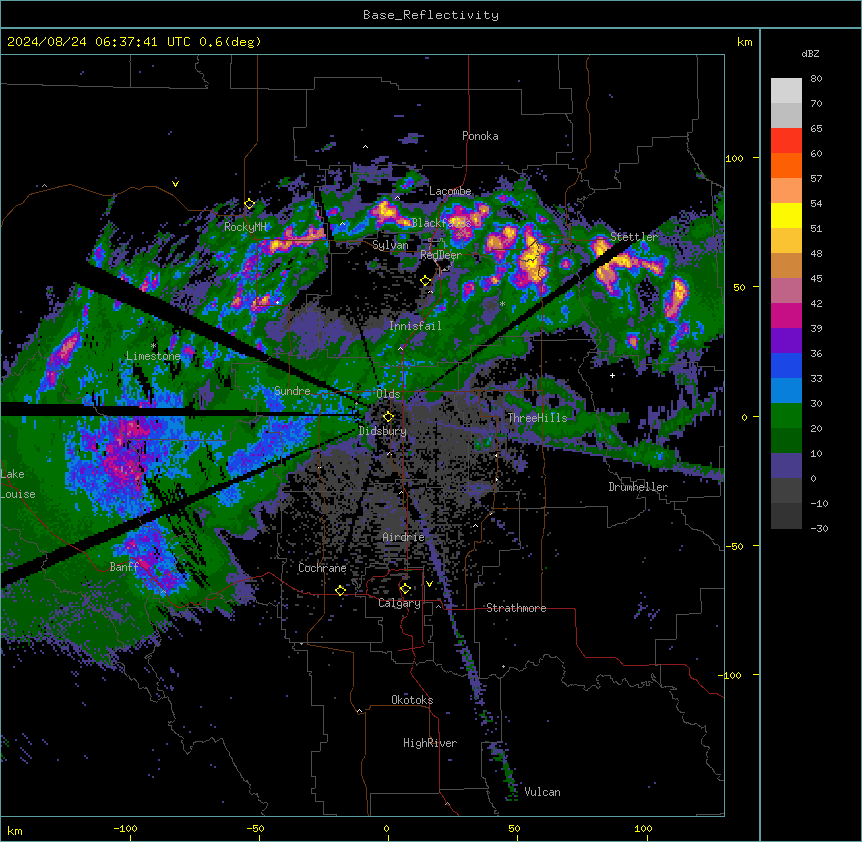Select the orange 57-60 dBZ legend swatch
This screenshot has height=842, width=862.
786,165
